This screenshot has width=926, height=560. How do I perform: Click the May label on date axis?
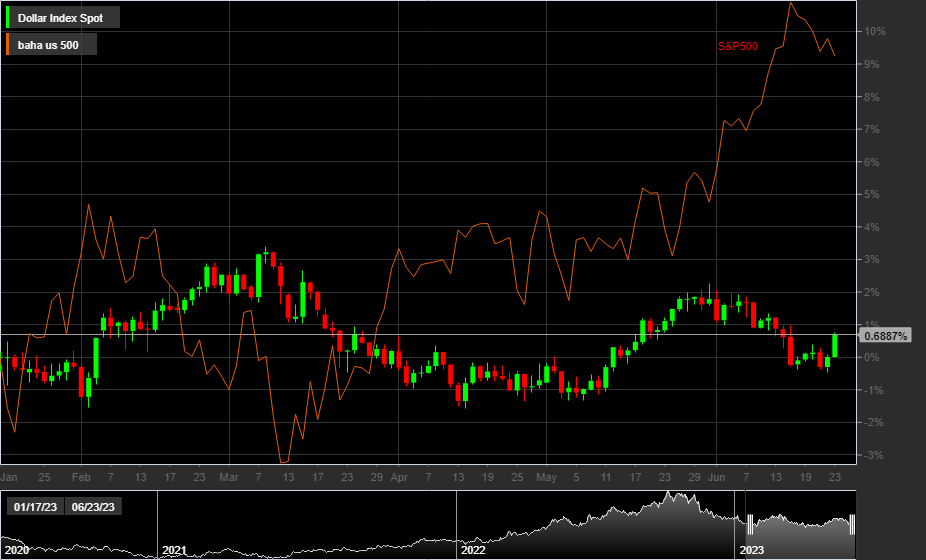[x=546, y=477]
